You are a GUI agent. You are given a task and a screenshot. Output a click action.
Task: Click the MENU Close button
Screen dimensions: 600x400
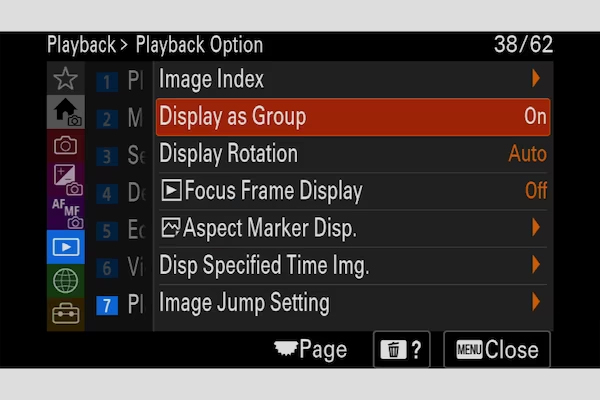tap(497, 349)
